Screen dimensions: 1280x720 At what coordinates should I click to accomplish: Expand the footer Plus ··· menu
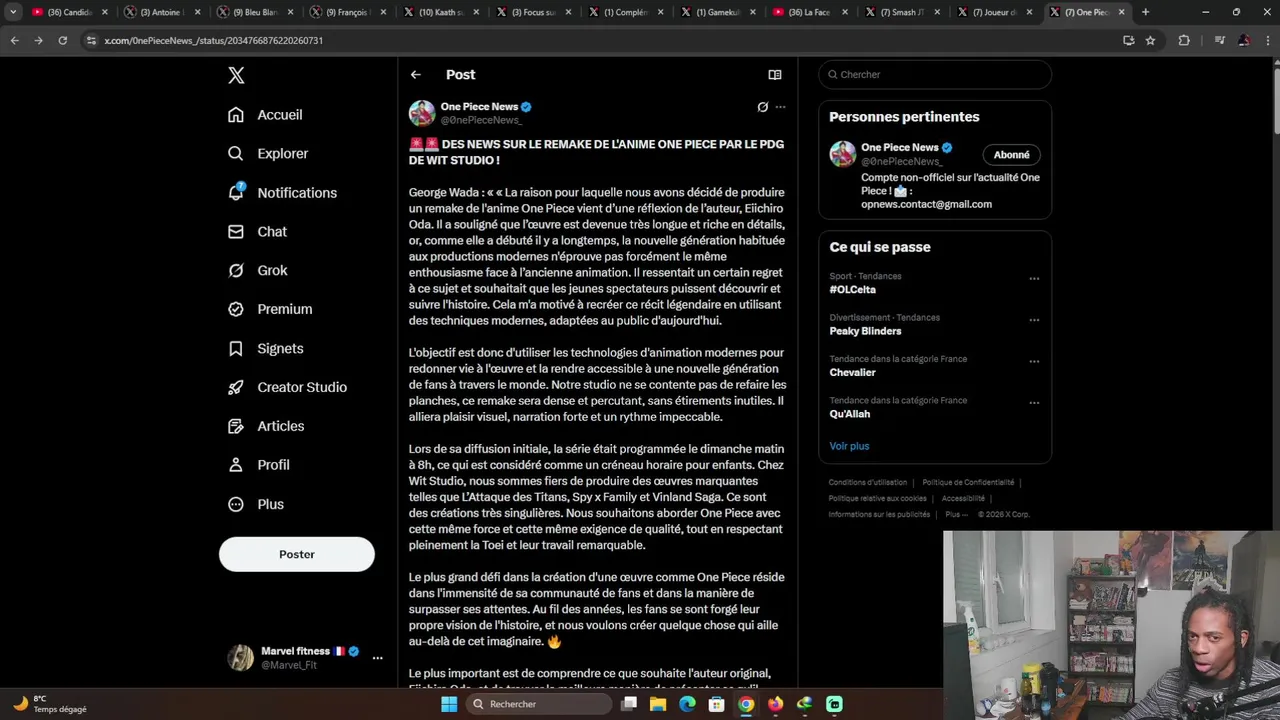pyautogui.click(x=956, y=515)
